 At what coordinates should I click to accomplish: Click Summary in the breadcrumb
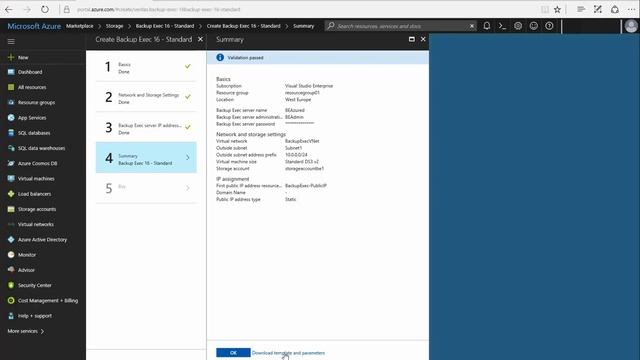point(304,26)
